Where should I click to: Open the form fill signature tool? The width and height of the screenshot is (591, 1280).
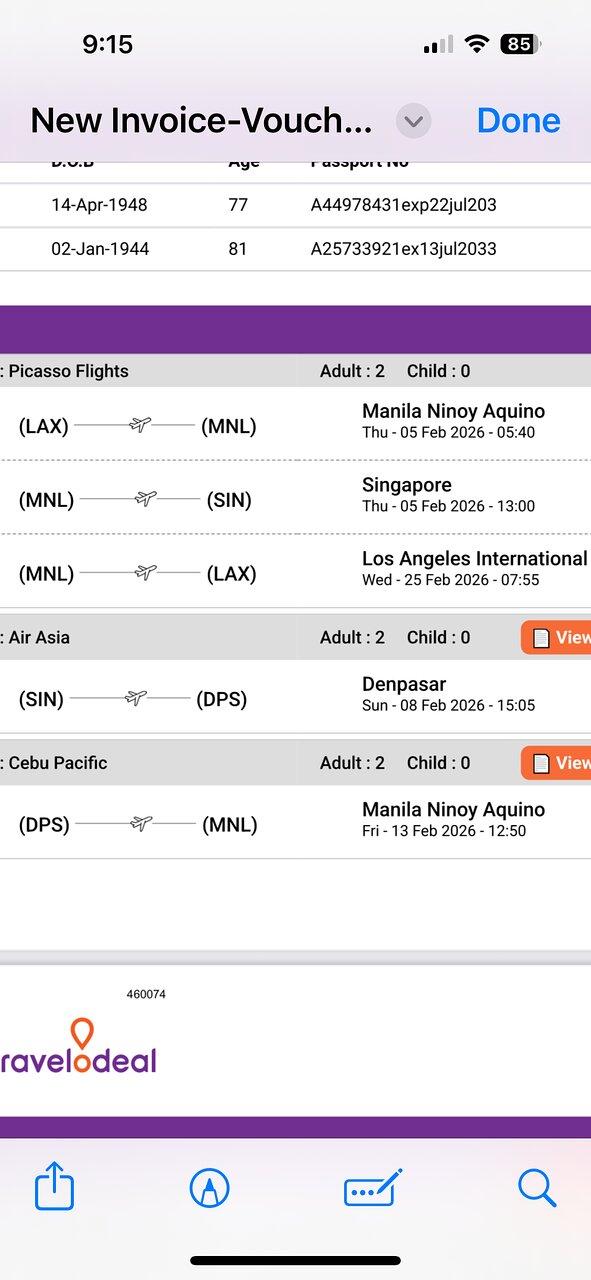coord(373,1188)
